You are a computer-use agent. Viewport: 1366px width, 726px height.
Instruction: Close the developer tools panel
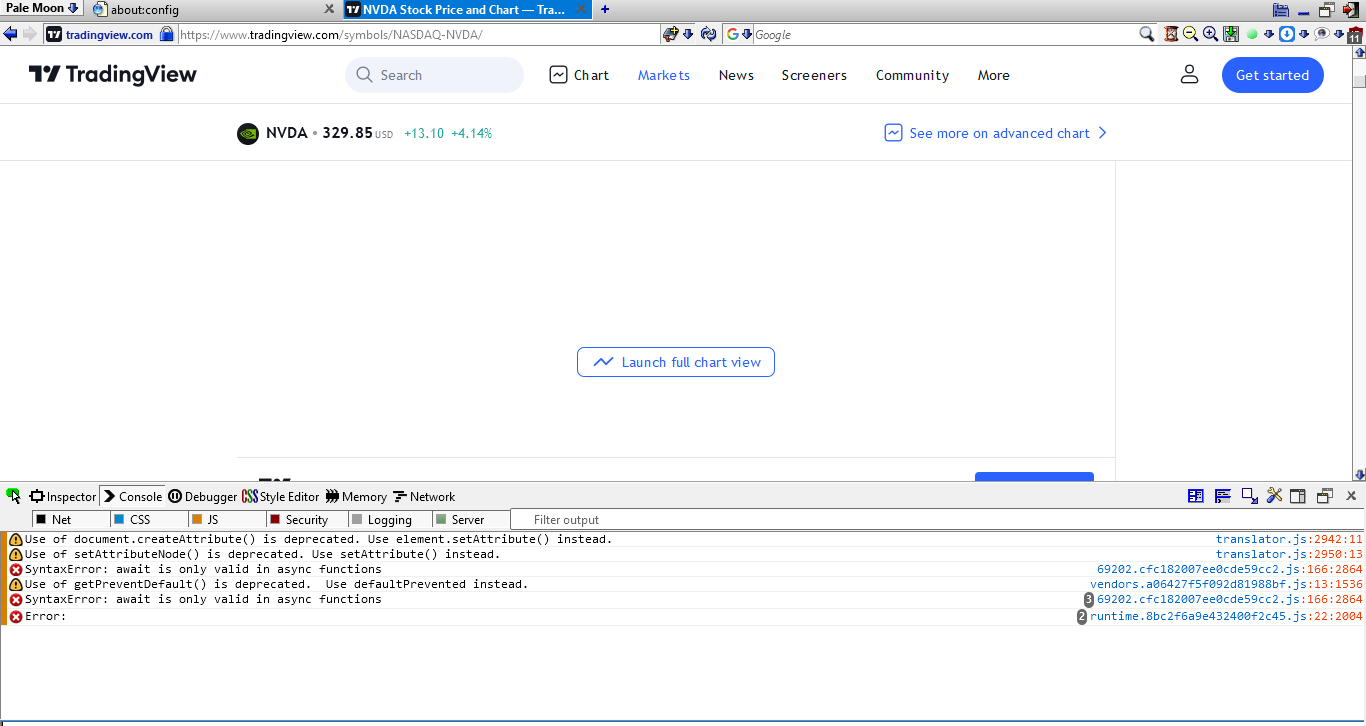(1351, 496)
